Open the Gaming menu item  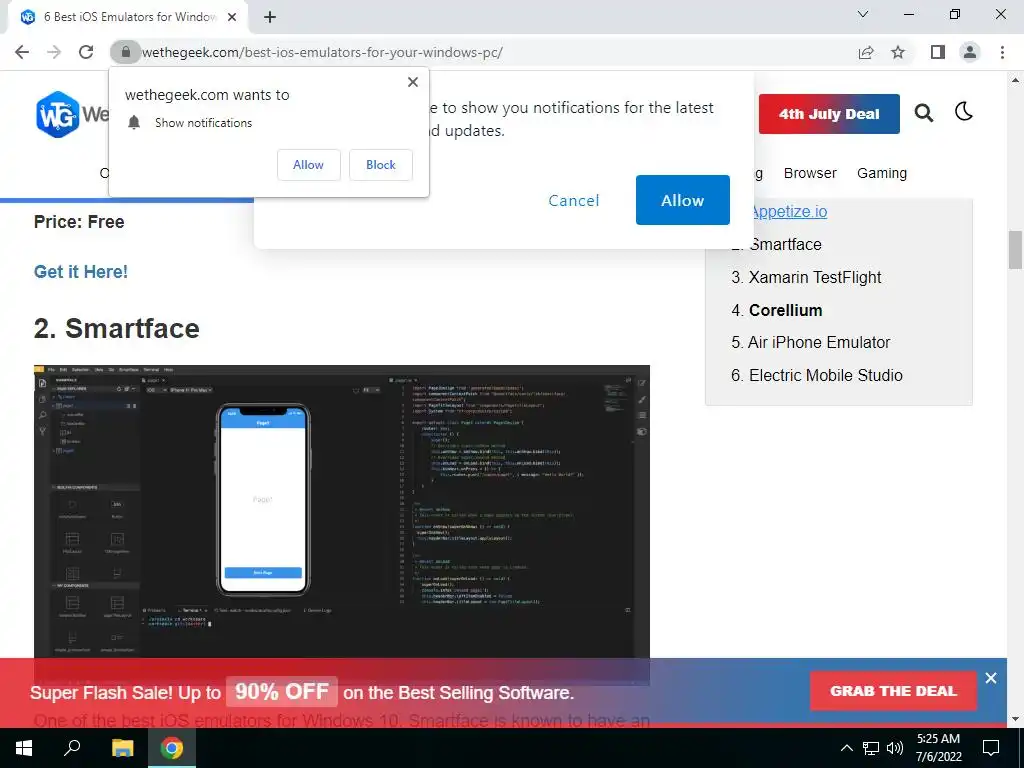point(882,173)
